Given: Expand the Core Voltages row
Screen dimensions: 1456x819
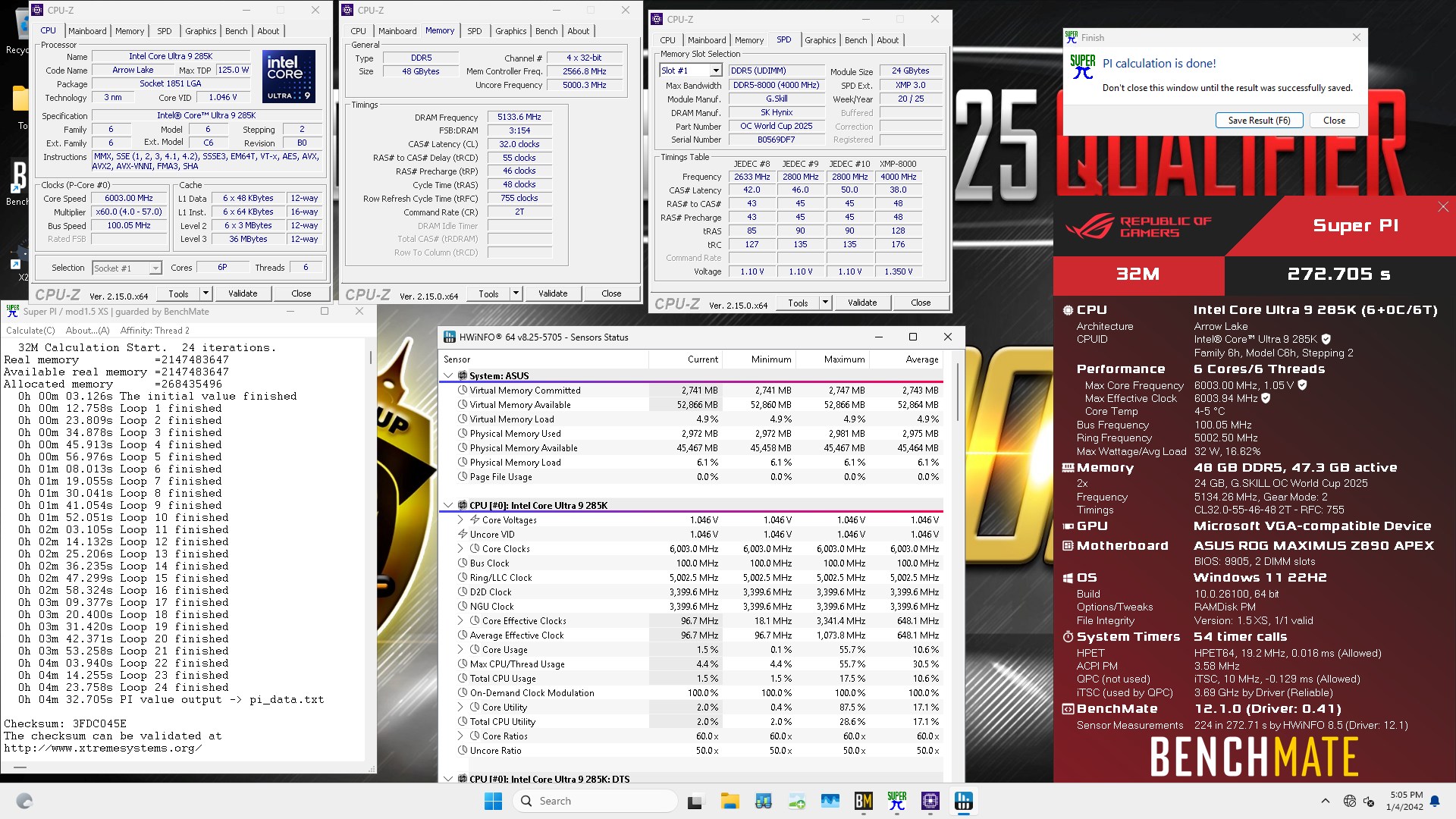Looking at the screenshot, I should (460, 520).
